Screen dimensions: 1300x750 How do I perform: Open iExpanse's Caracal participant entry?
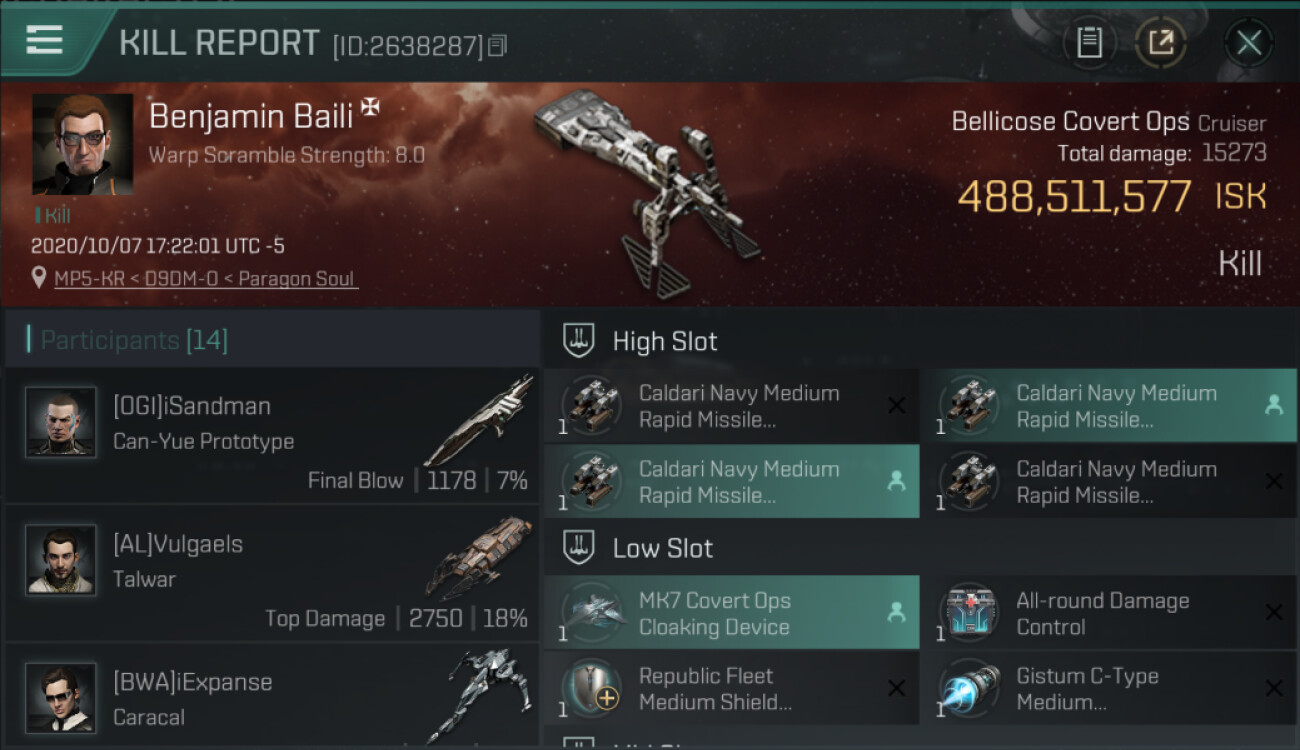click(272, 697)
